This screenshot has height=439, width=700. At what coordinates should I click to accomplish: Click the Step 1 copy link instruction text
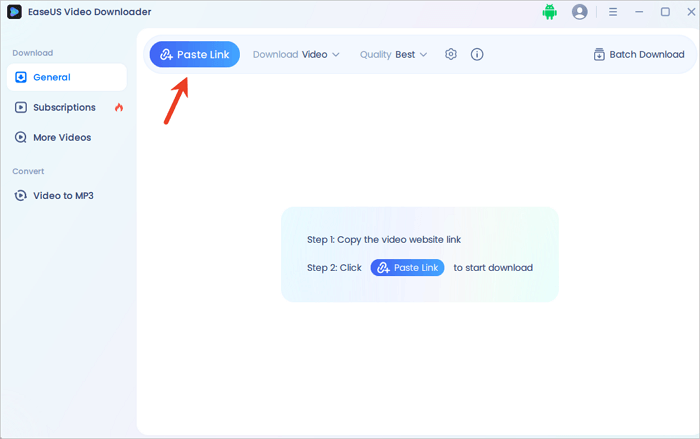(383, 240)
